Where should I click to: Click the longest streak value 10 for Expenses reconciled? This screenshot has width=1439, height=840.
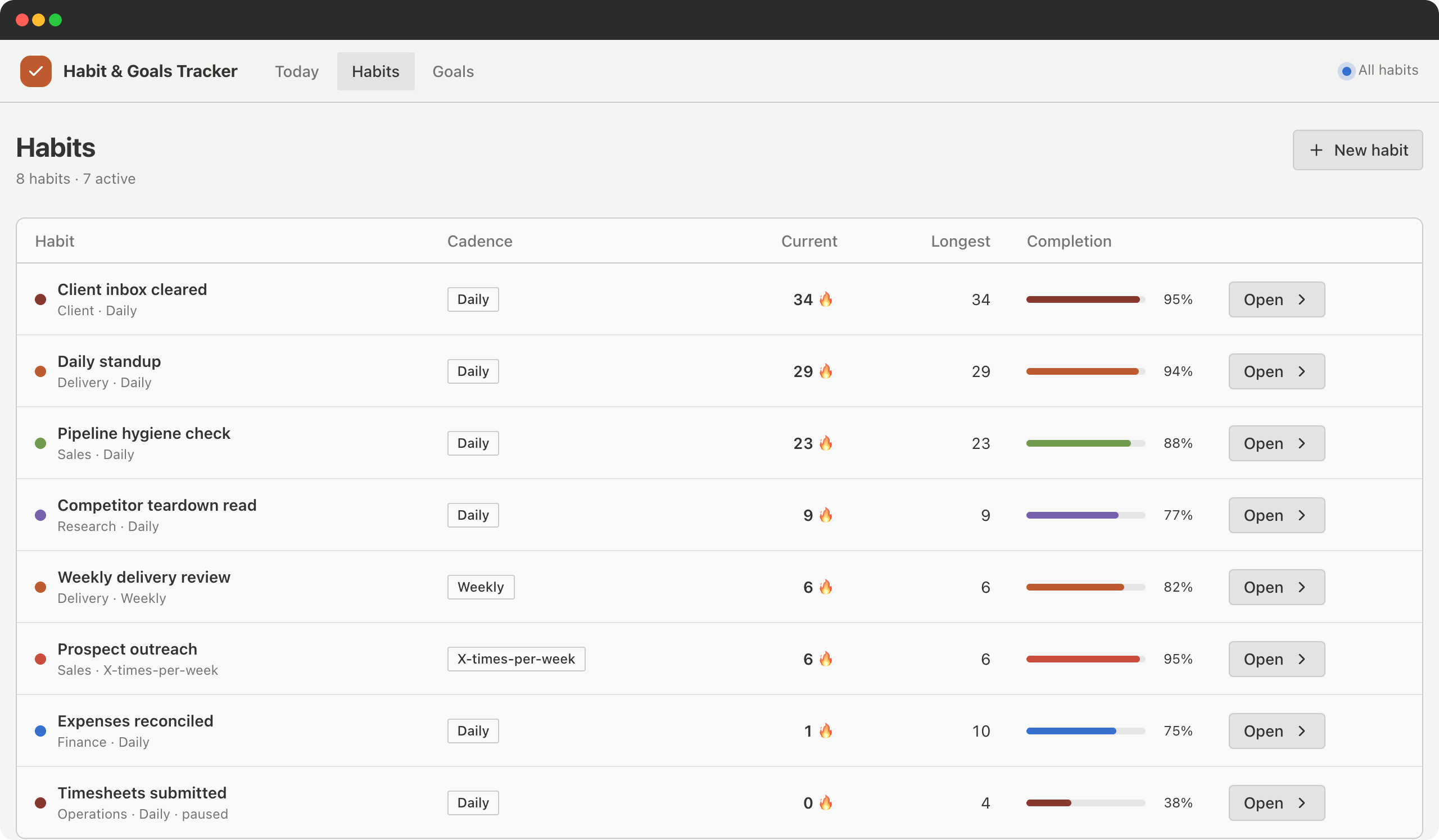(981, 731)
